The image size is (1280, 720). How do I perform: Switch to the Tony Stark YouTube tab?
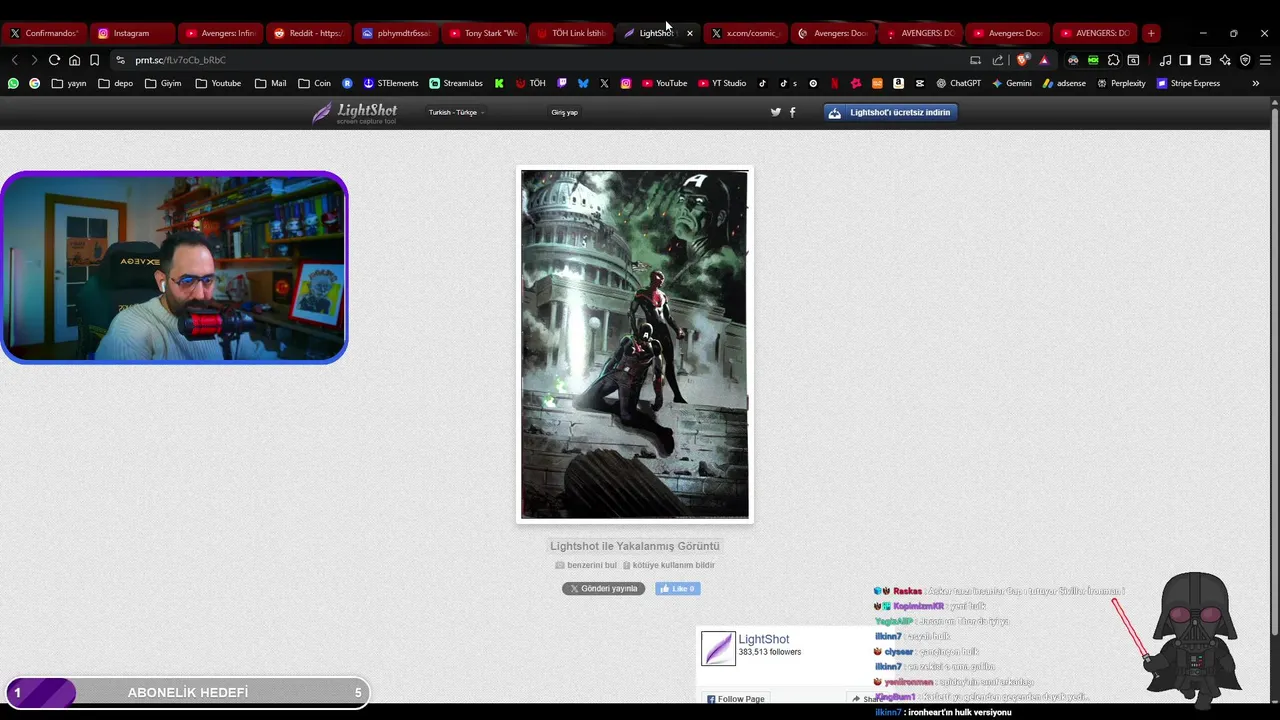[x=483, y=33]
